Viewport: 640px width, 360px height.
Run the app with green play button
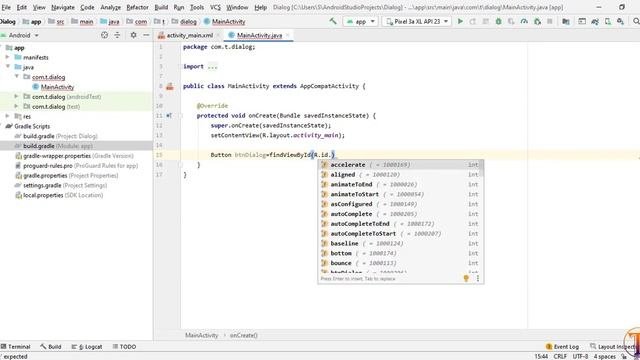[x=460, y=21]
